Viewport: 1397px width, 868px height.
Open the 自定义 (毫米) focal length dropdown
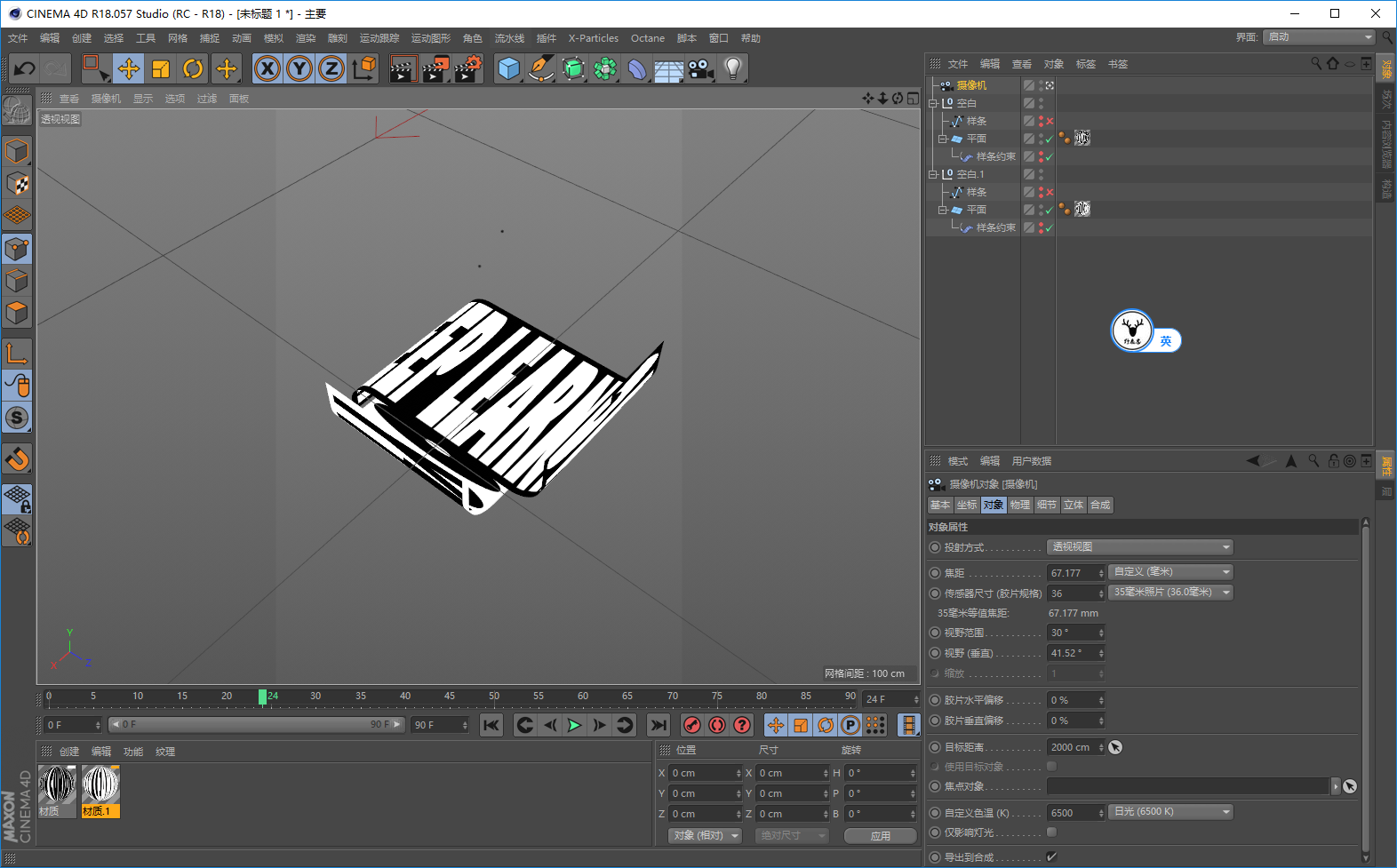click(1171, 572)
